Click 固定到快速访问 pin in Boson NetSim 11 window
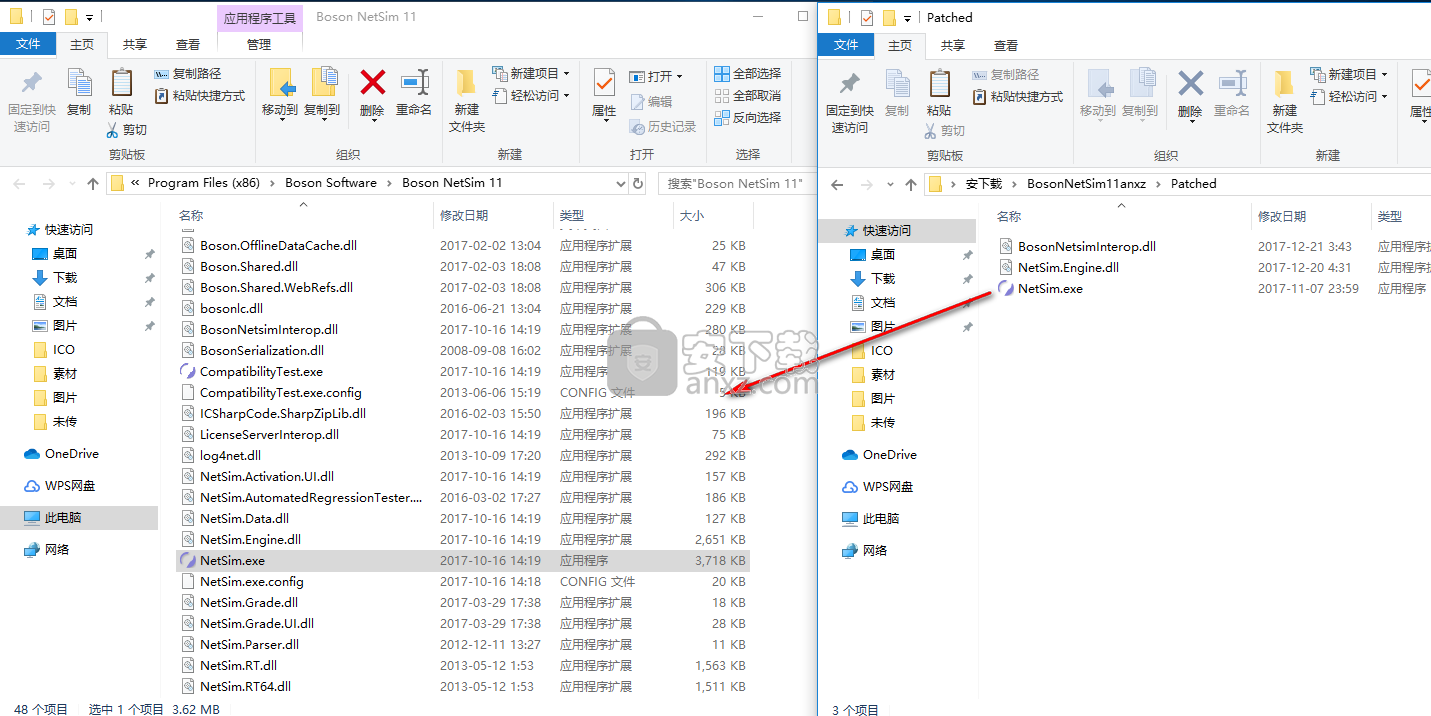 click(x=33, y=100)
